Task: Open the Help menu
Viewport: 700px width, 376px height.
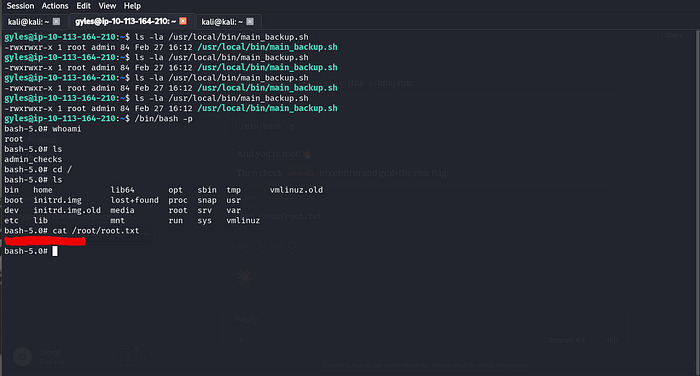Action: (132, 6)
